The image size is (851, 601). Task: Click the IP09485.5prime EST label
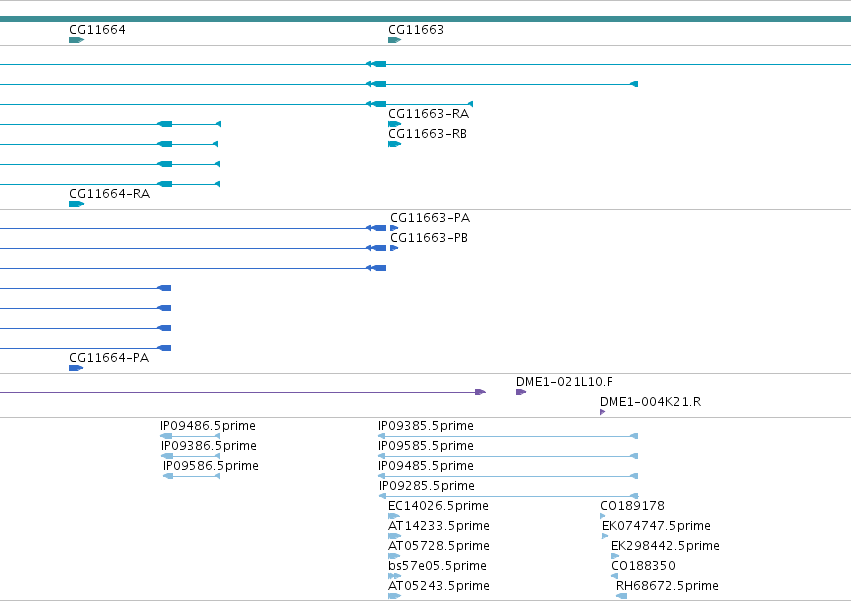tap(426, 466)
